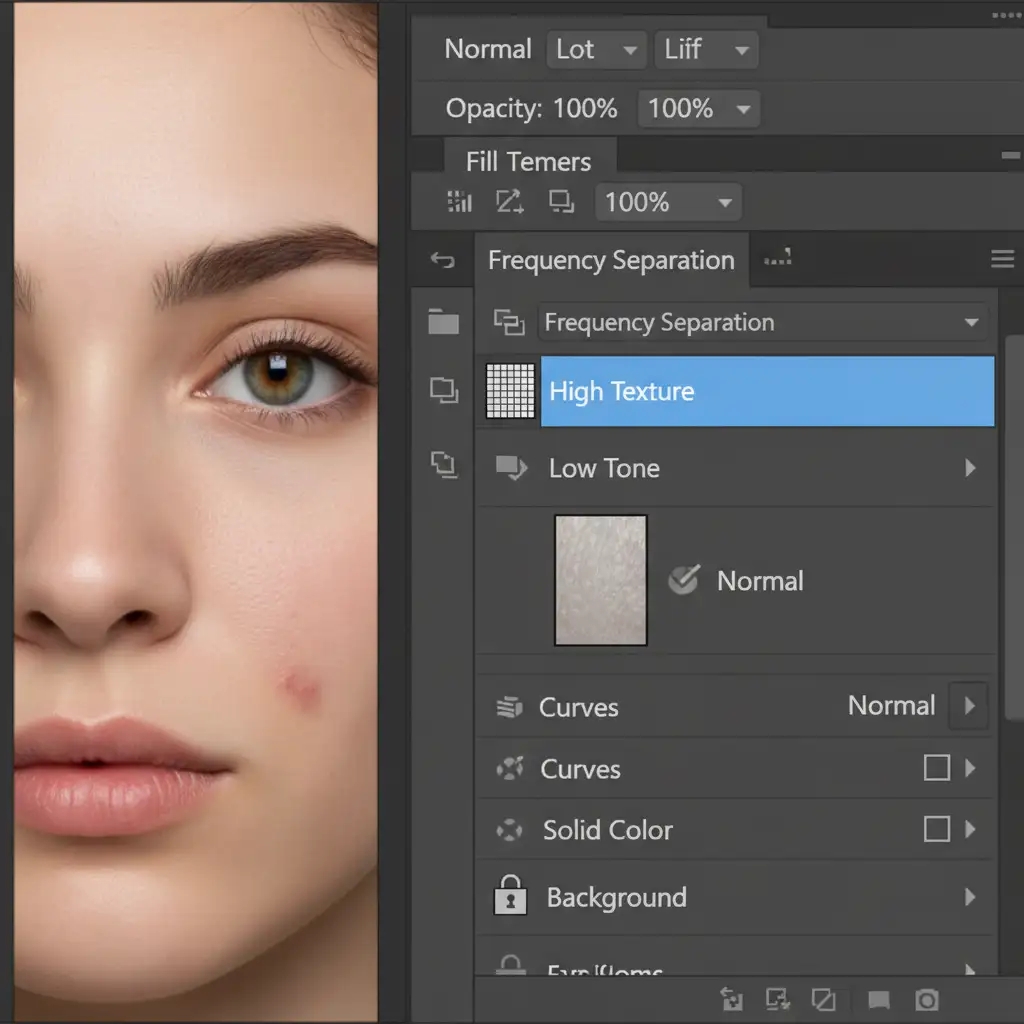Select the Fill Temers tab
Viewport: 1024px width, 1024px height.
[528, 161]
